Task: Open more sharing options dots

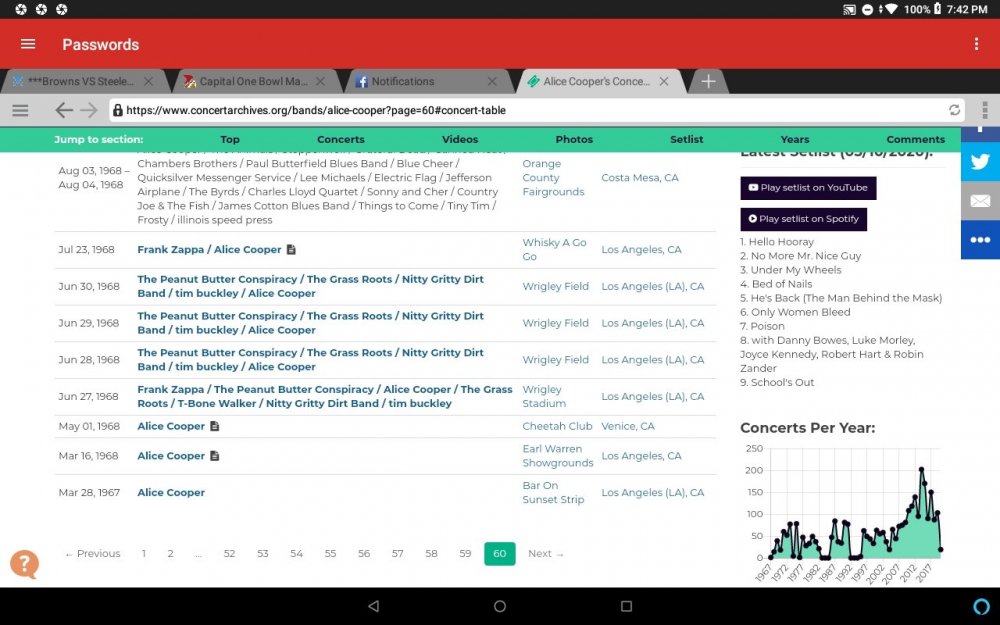Action: click(x=980, y=240)
